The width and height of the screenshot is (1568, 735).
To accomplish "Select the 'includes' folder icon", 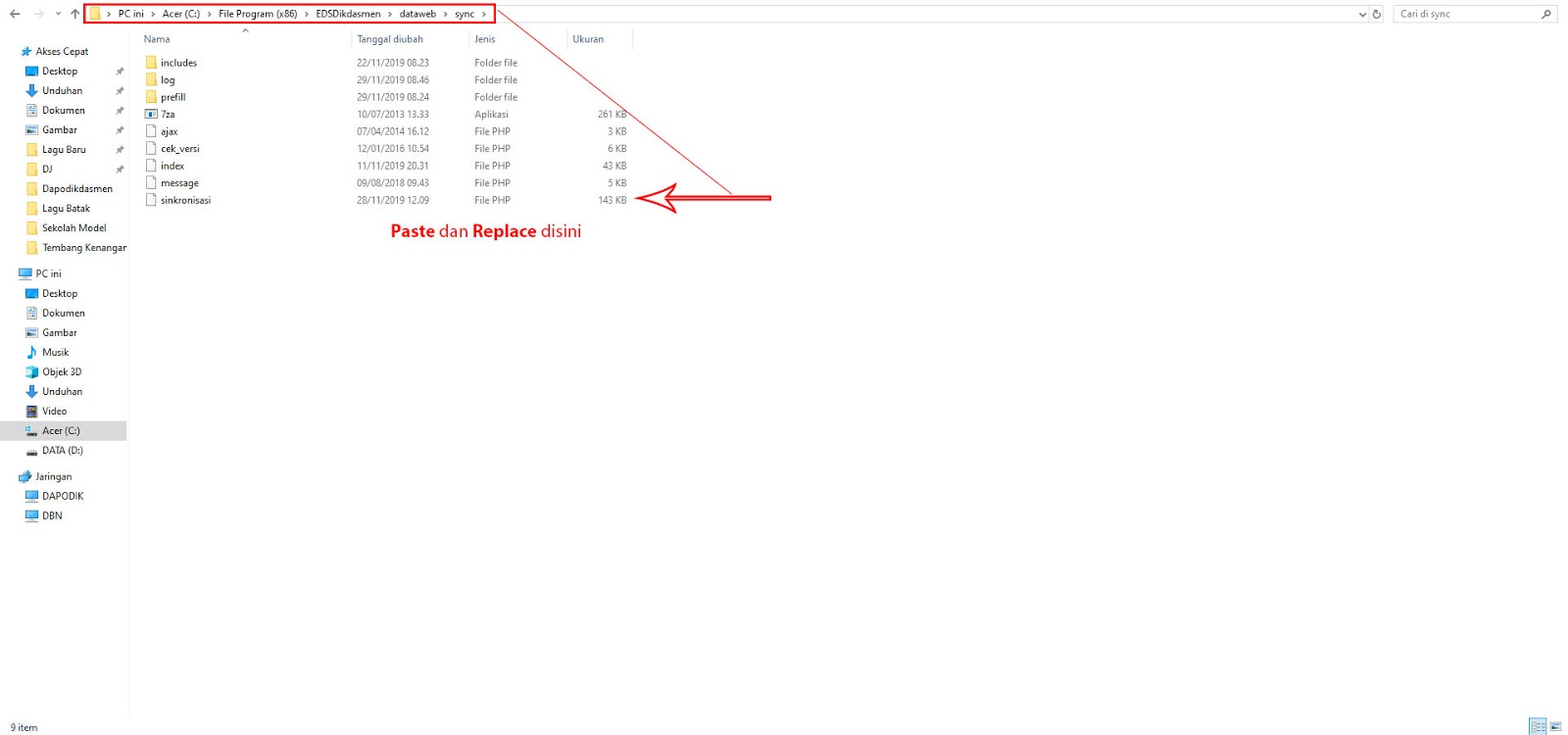I will tap(151, 63).
